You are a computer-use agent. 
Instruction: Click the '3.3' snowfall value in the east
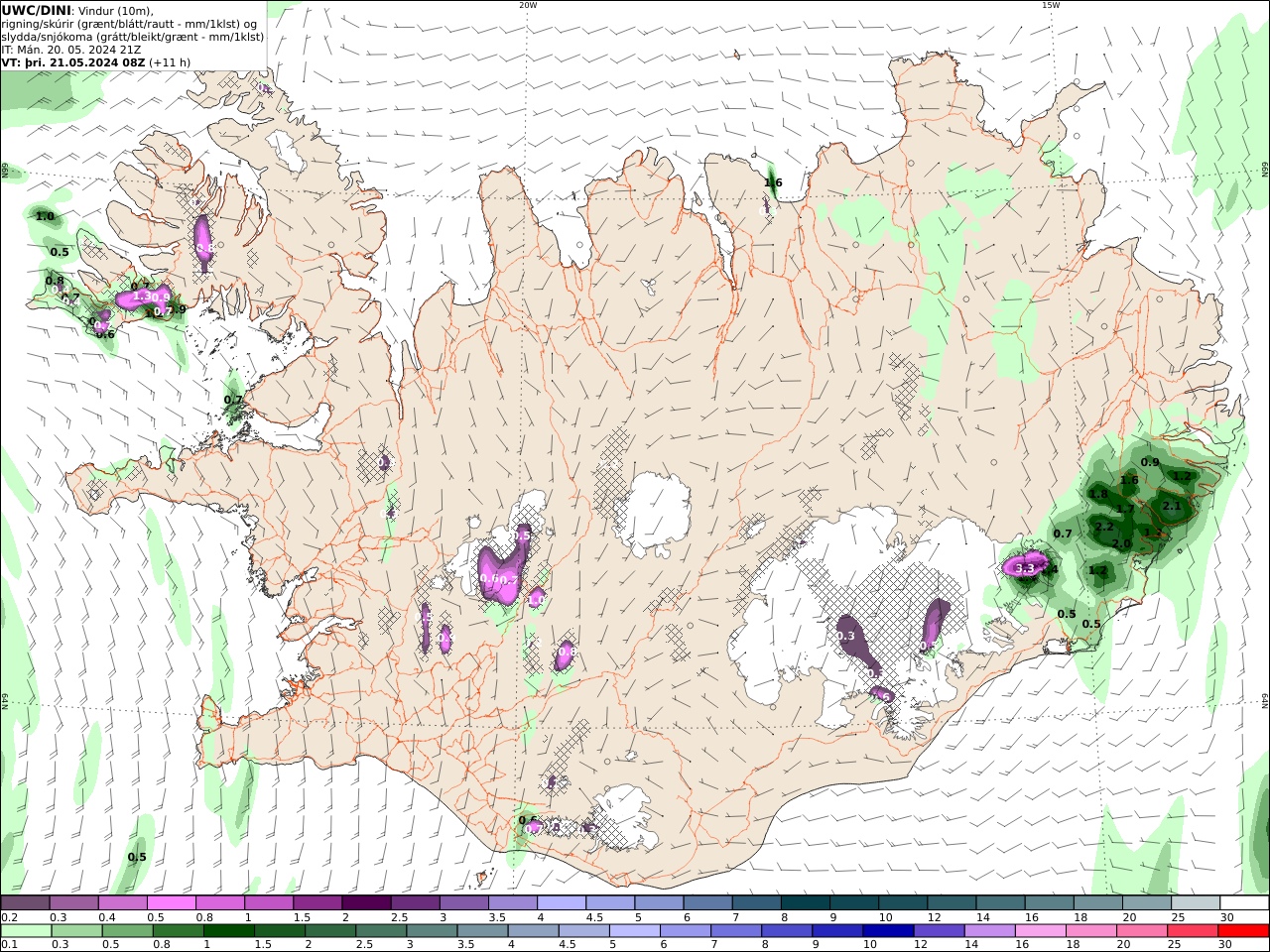tap(1025, 568)
